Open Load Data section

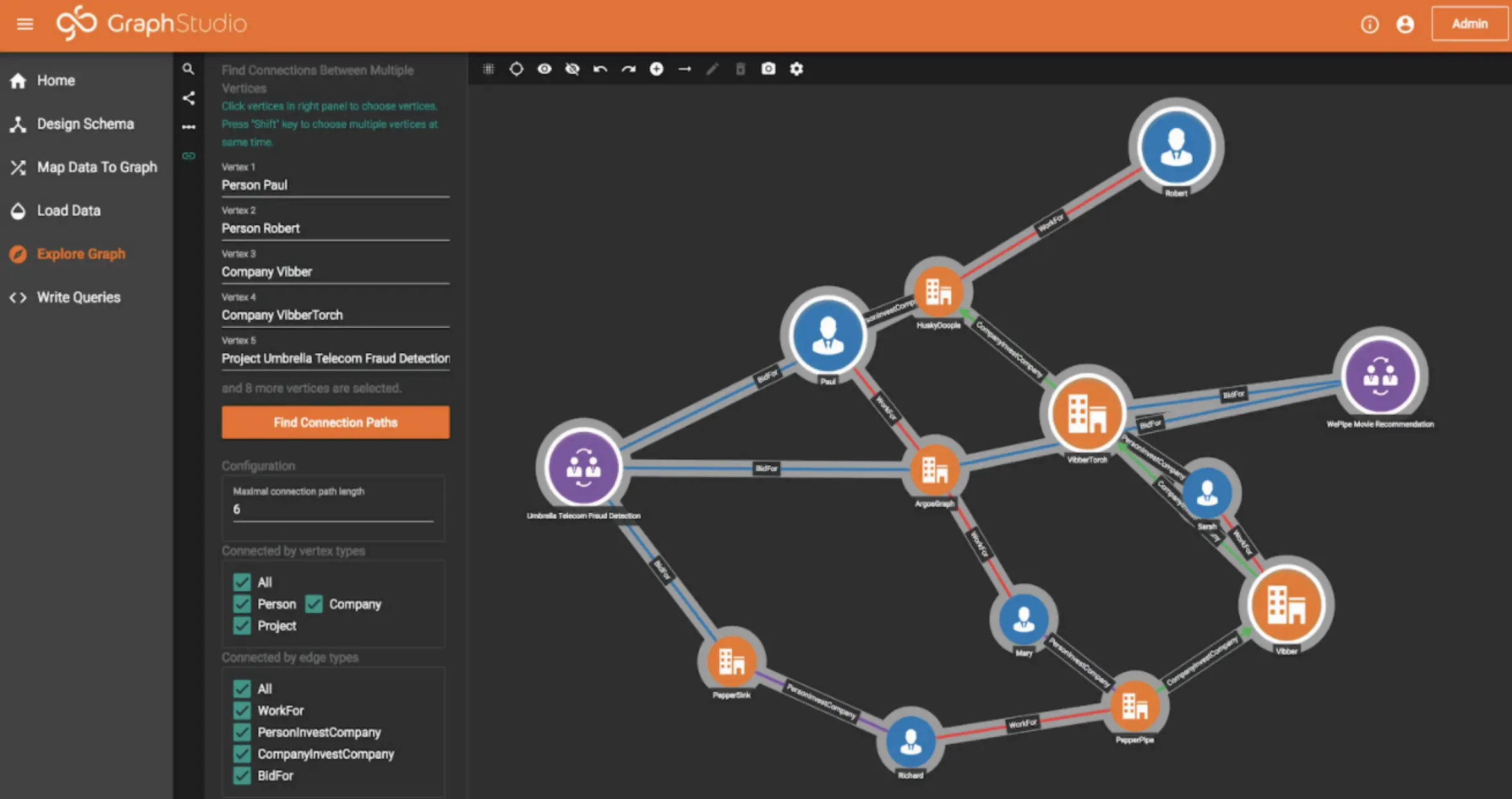pos(55,211)
